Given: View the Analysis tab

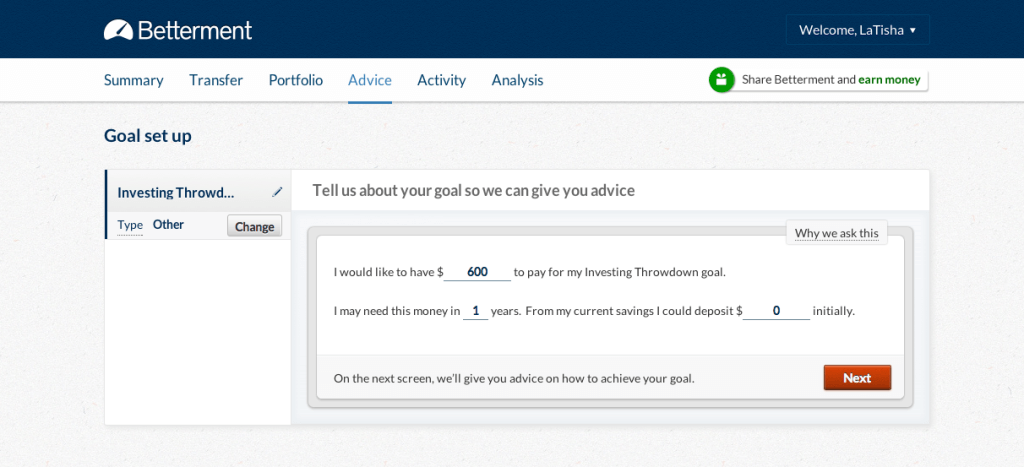Looking at the screenshot, I should pyautogui.click(x=517, y=80).
